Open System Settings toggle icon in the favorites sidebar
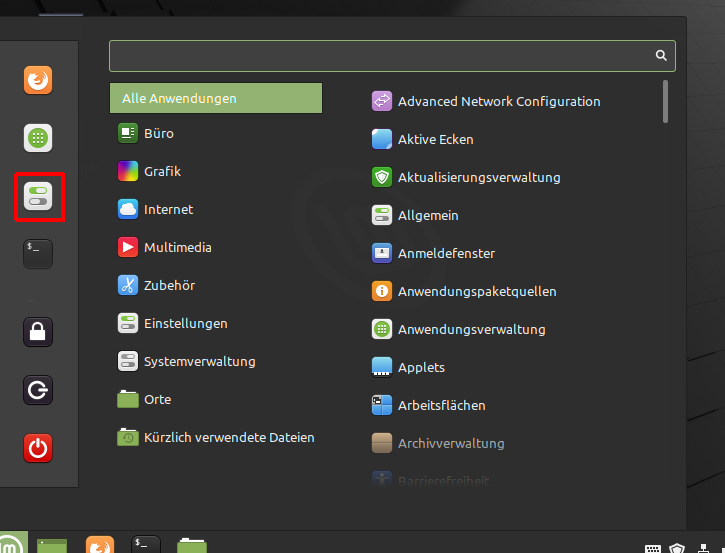Screen dimensions: 725x553 38,196
